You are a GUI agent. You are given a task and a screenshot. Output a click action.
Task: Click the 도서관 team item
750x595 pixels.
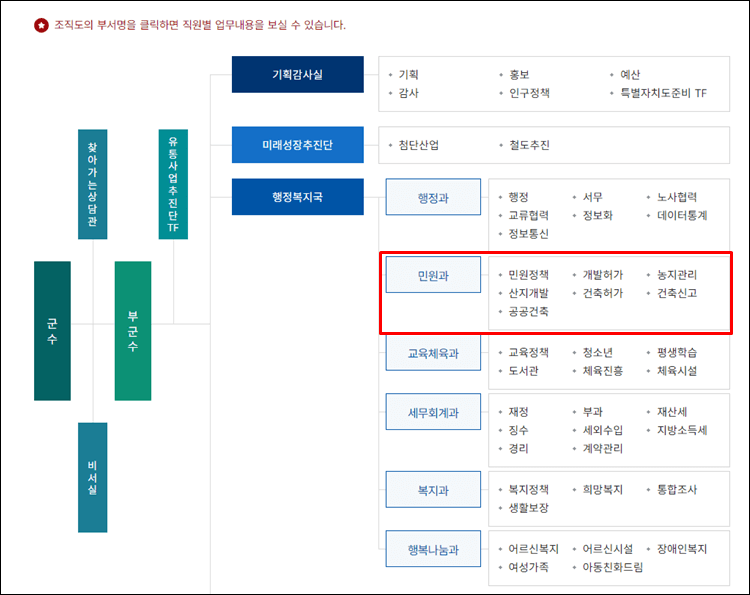click(524, 371)
